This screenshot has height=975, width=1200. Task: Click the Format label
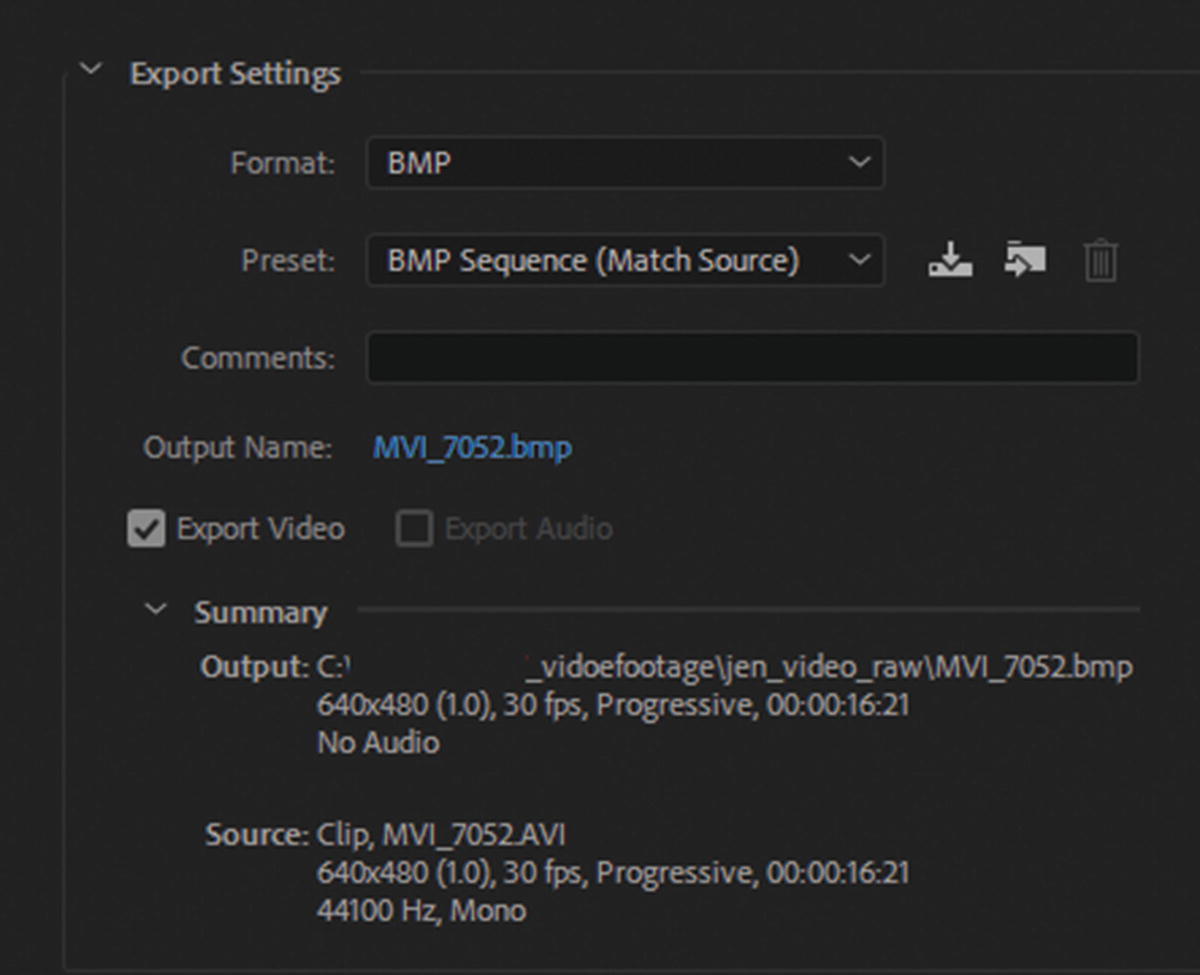point(283,163)
